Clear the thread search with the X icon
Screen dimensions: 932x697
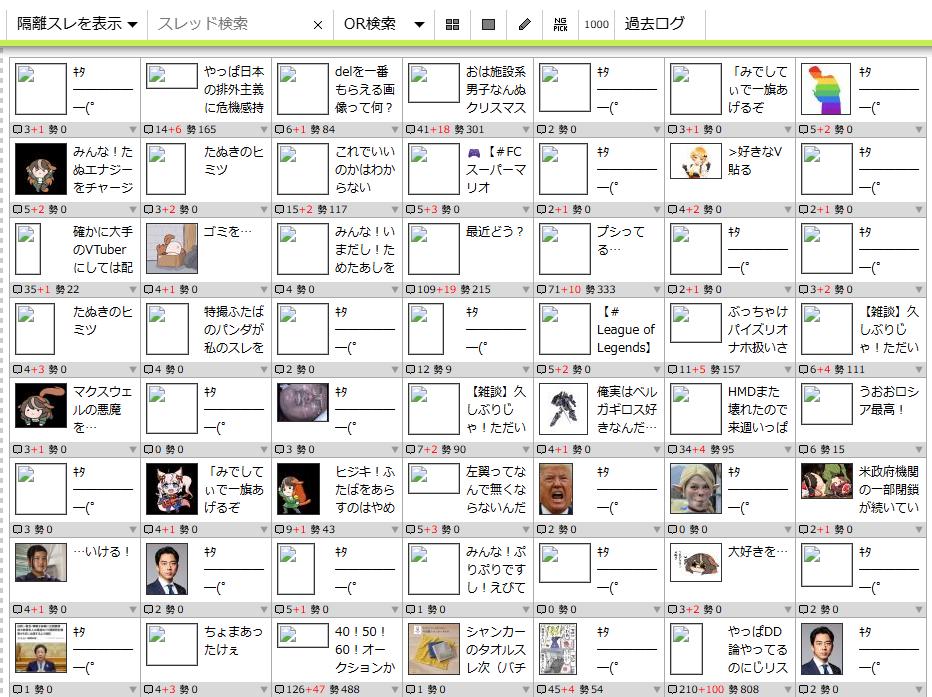[x=318, y=25]
